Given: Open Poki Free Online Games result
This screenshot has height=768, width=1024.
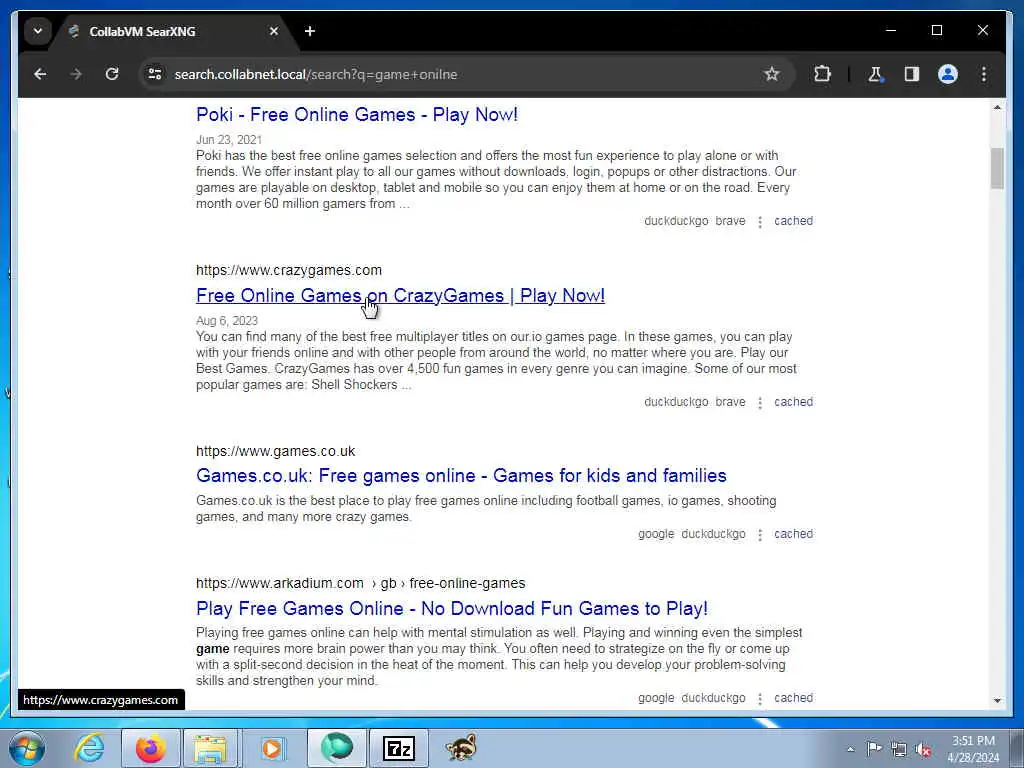Looking at the screenshot, I should click(x=357, y=115).
